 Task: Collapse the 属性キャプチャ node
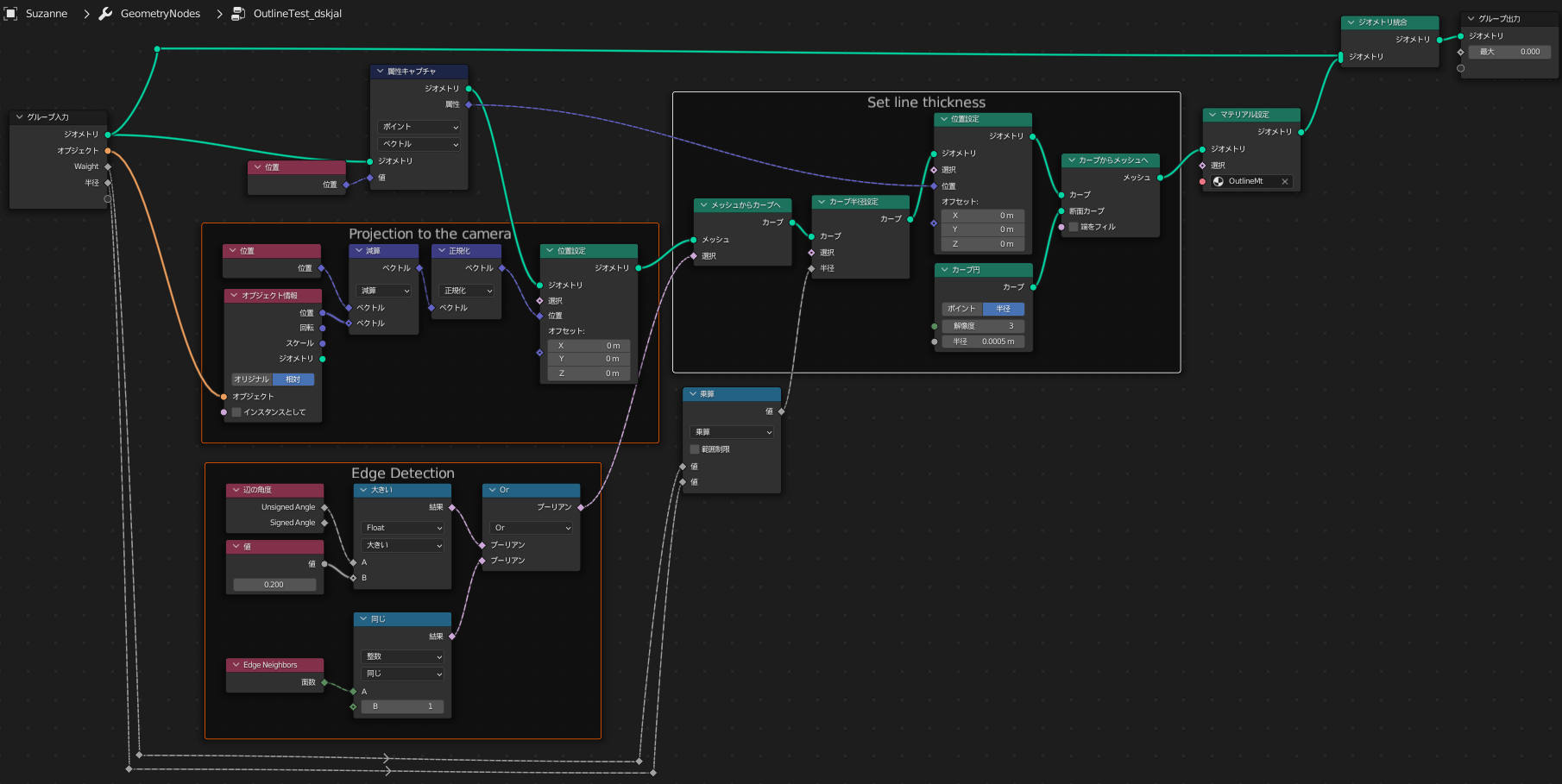[381, 72]
